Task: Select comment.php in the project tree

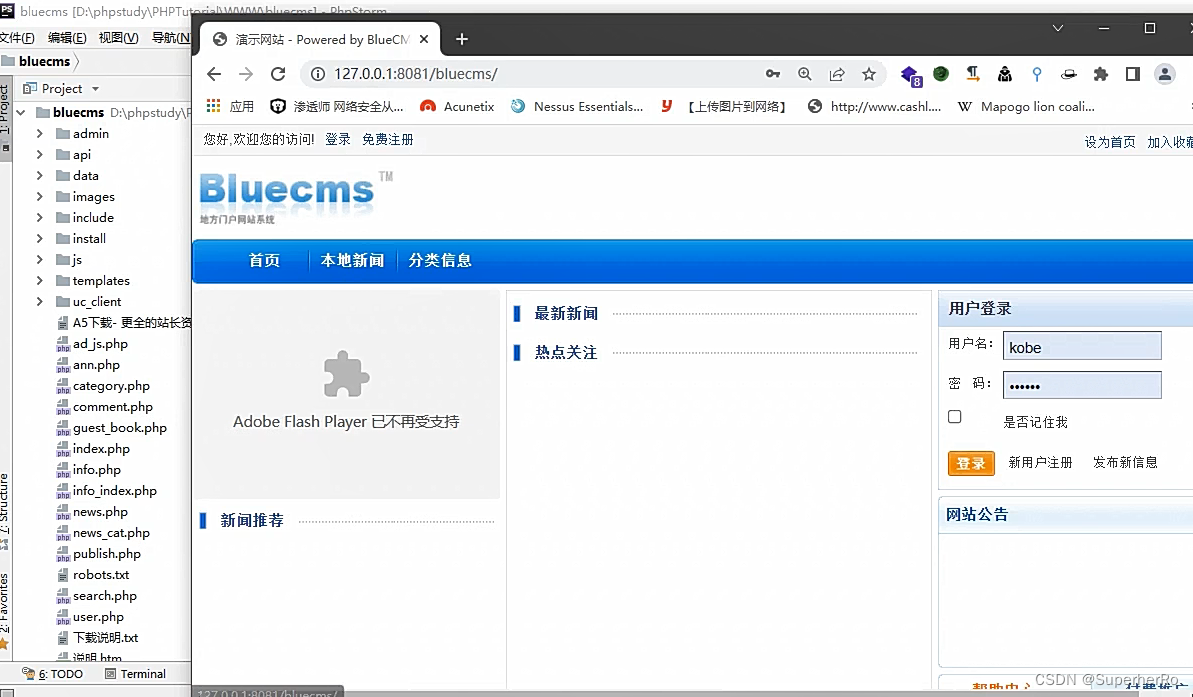Action: pyautogui.click(x=113, y=407)
